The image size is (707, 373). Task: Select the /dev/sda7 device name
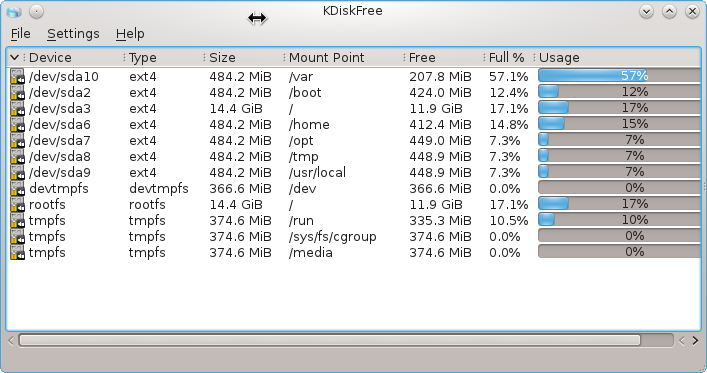60,141
